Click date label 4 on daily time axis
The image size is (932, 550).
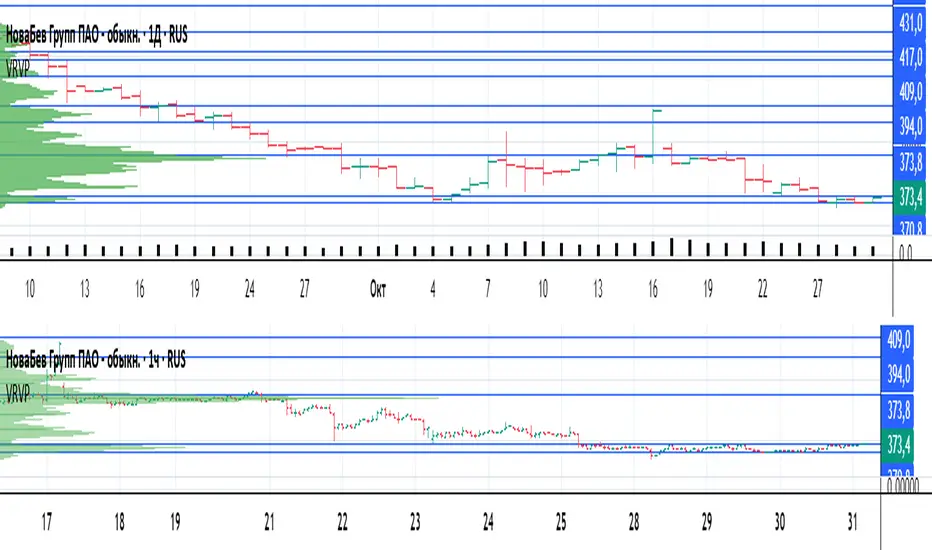click(x=433, y=290)
